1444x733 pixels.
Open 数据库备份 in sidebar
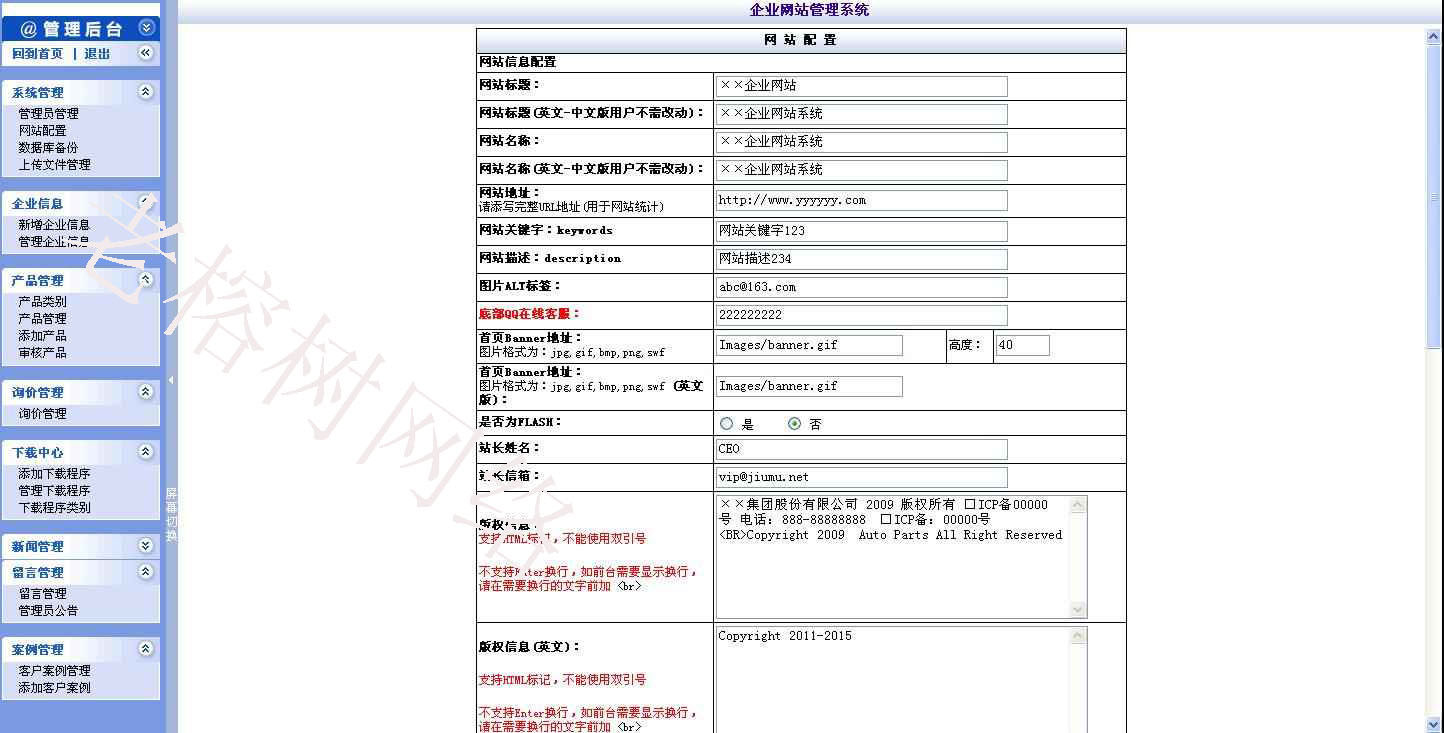coord(48,147)
